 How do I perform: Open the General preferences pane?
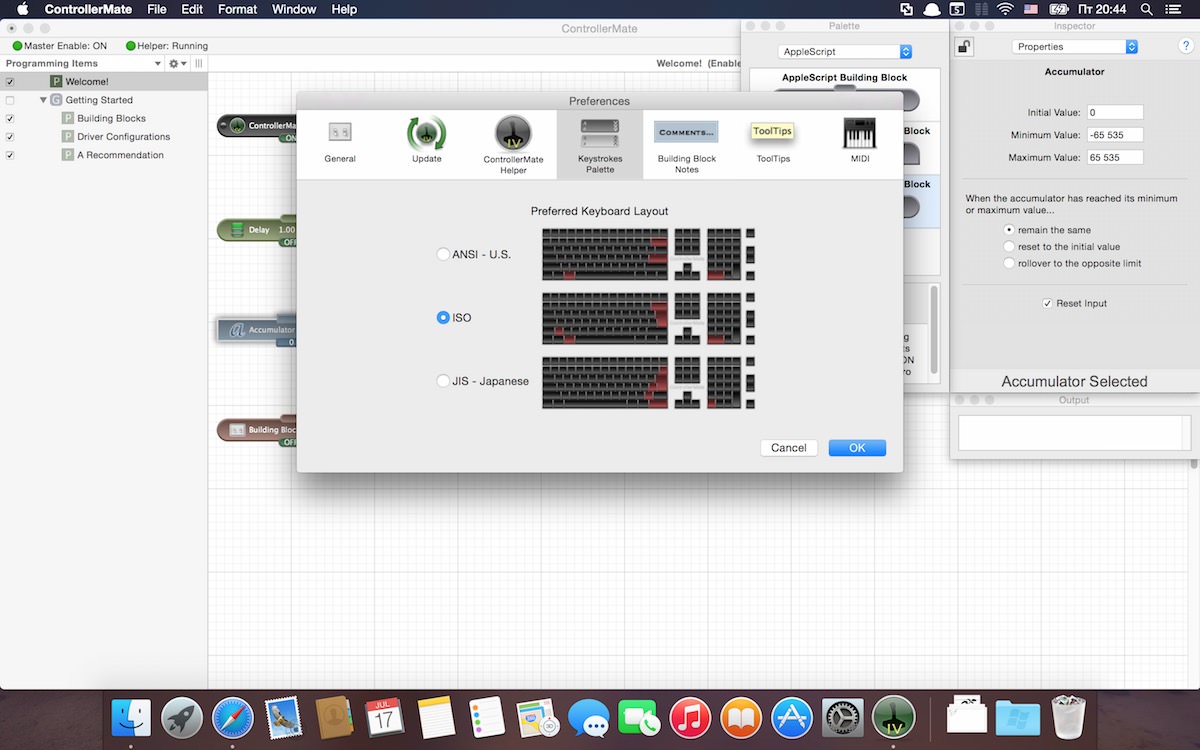(340, 140)
